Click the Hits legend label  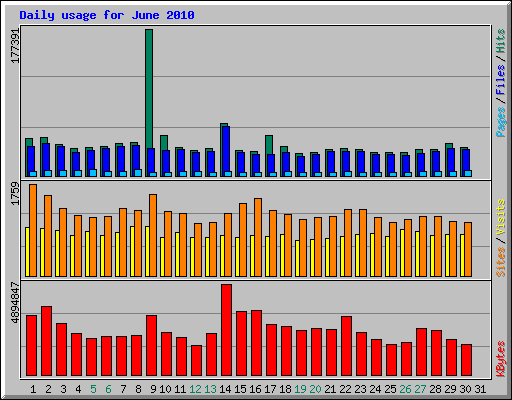click(501, 41)
